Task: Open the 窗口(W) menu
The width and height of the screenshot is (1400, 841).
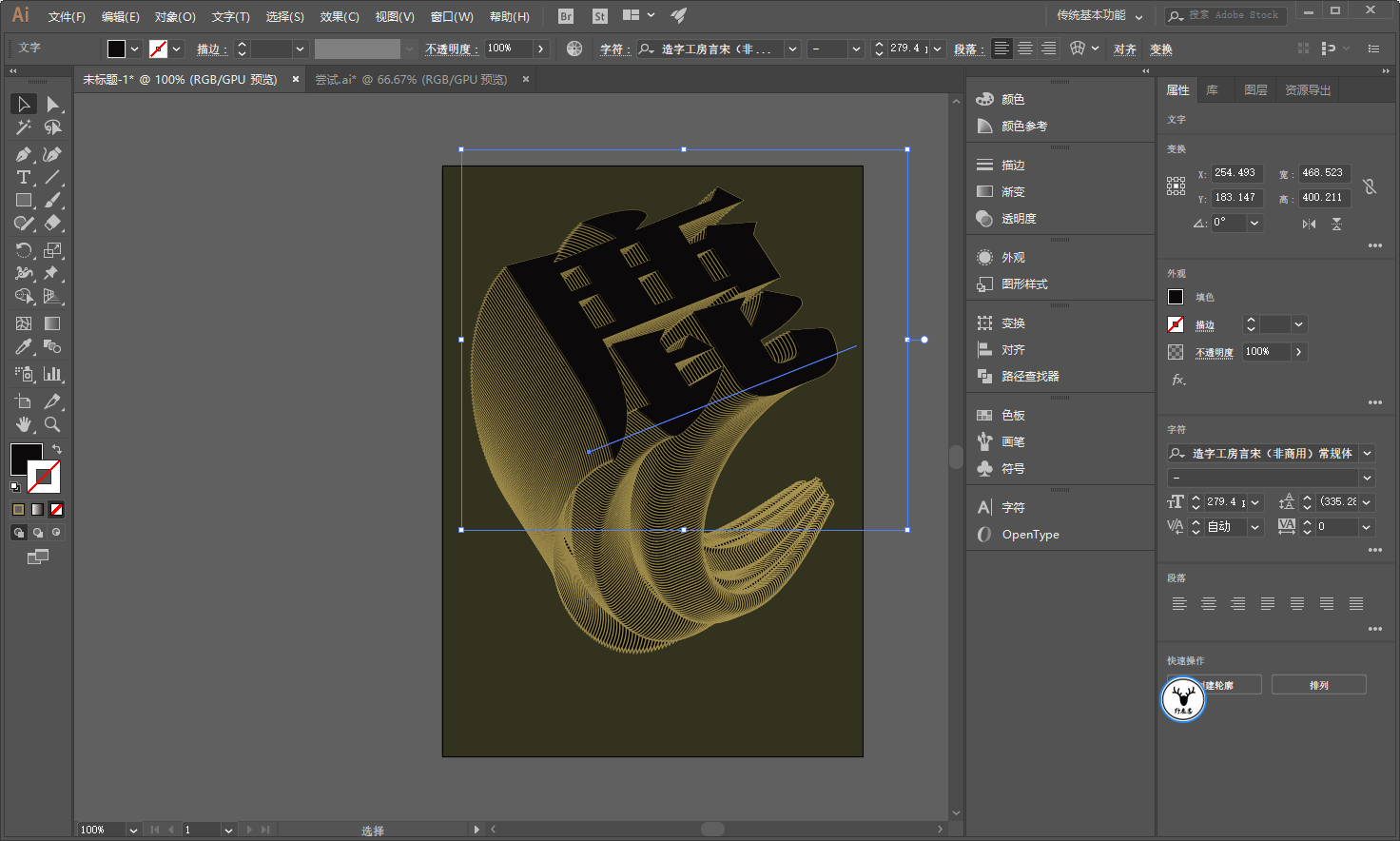Action: [452, 16]
